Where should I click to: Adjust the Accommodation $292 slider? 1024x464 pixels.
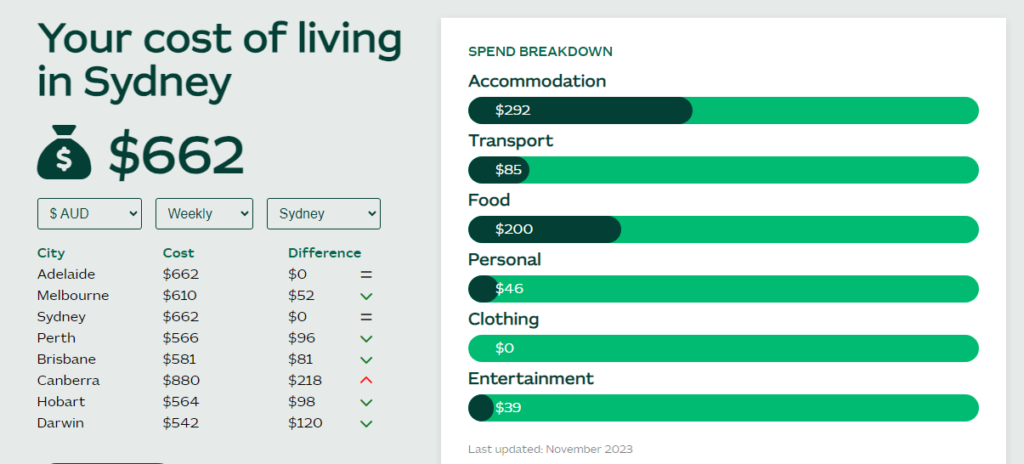(680, 110)
